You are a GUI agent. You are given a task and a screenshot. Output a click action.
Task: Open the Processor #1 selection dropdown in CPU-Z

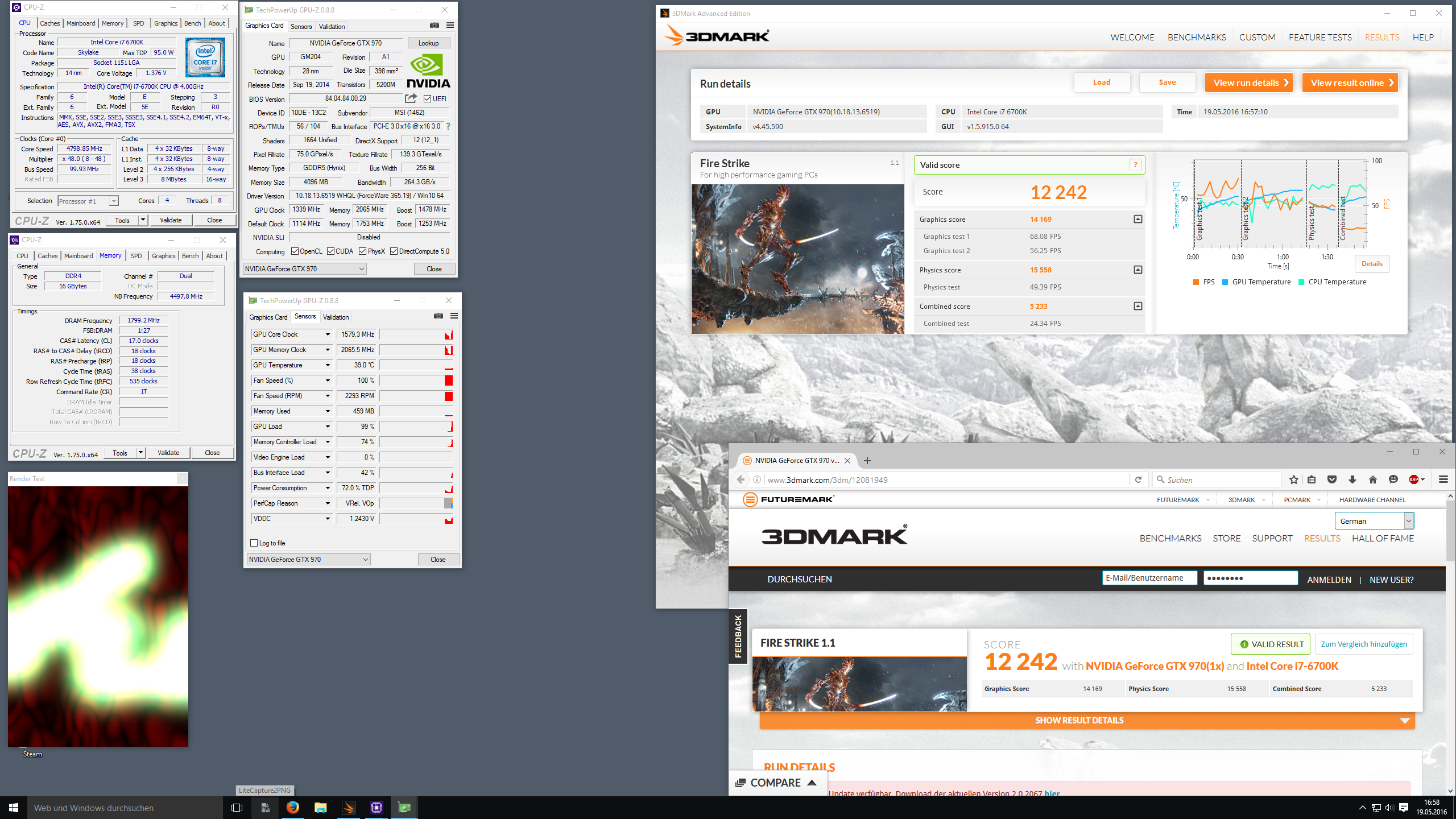88,201
